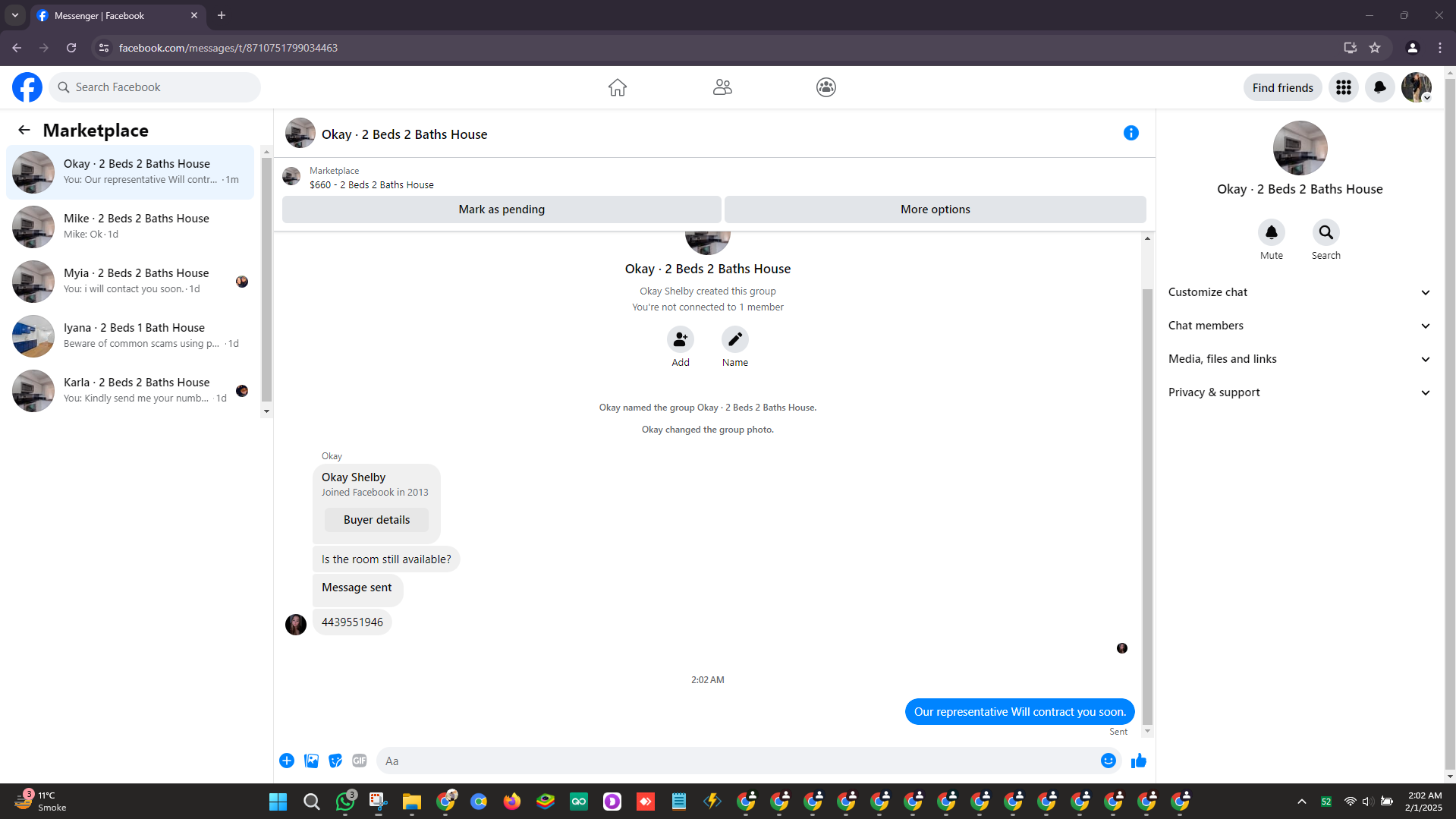Viewport: 1456px width, 819px height.
Task: Expand Chat members section
Action: tap(1299, 326)
